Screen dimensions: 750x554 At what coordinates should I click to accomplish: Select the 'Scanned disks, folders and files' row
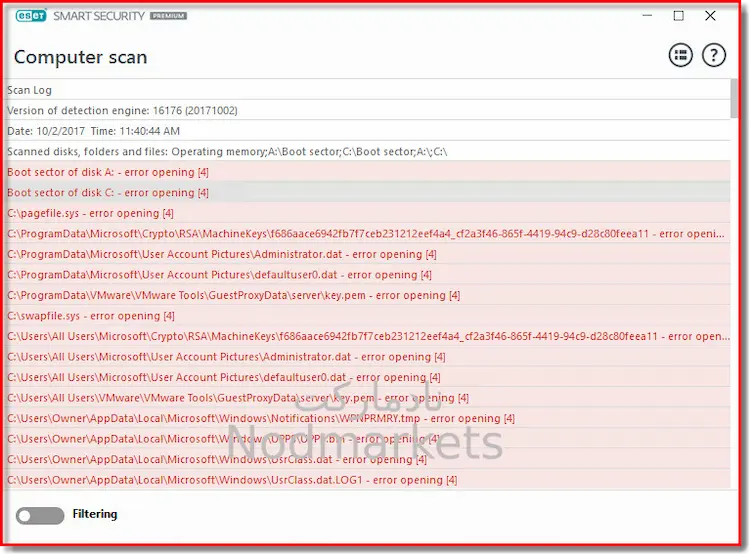(x=367, y=151)
